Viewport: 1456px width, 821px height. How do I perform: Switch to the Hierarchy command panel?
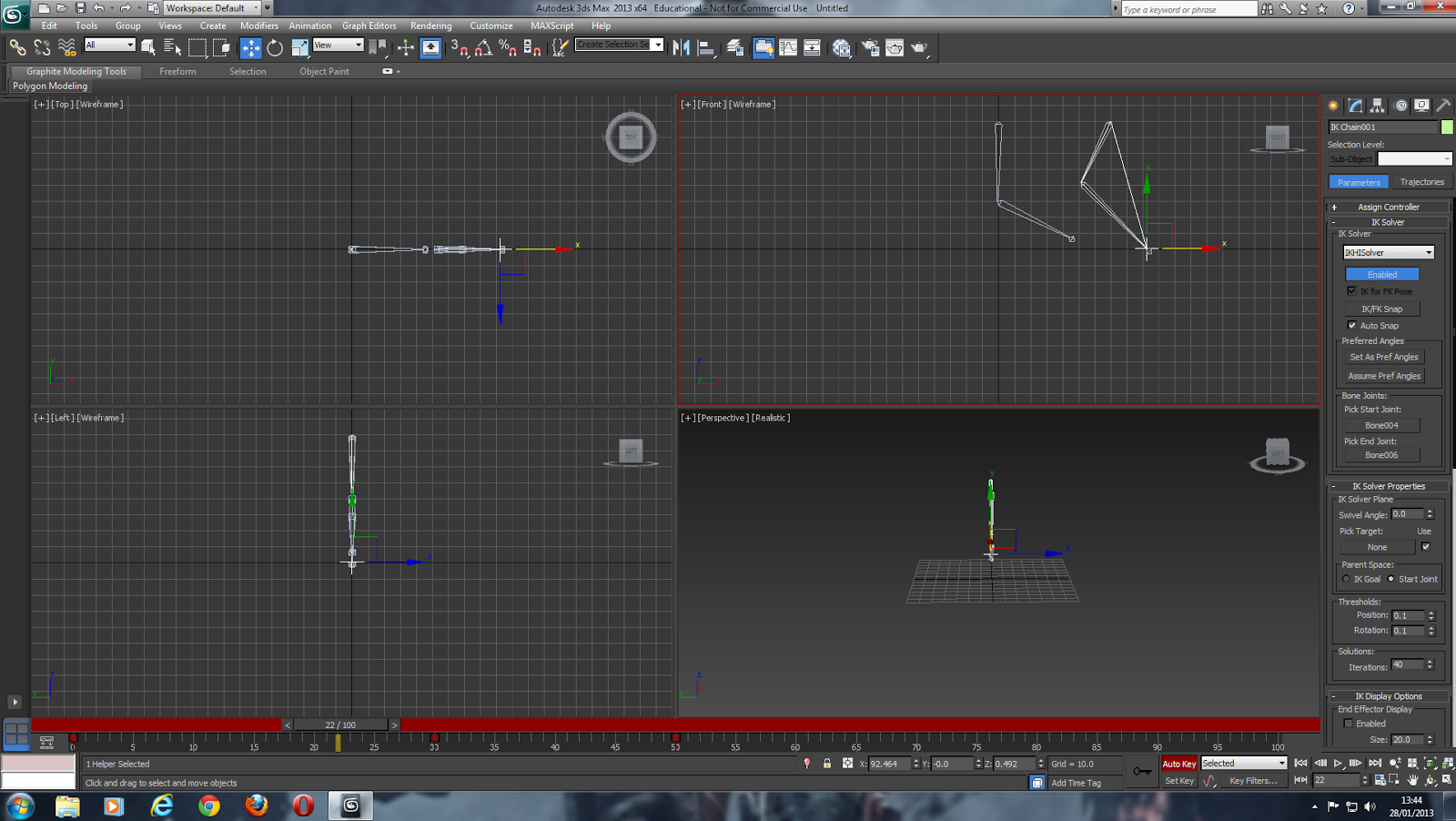(x=1378, y=106)
